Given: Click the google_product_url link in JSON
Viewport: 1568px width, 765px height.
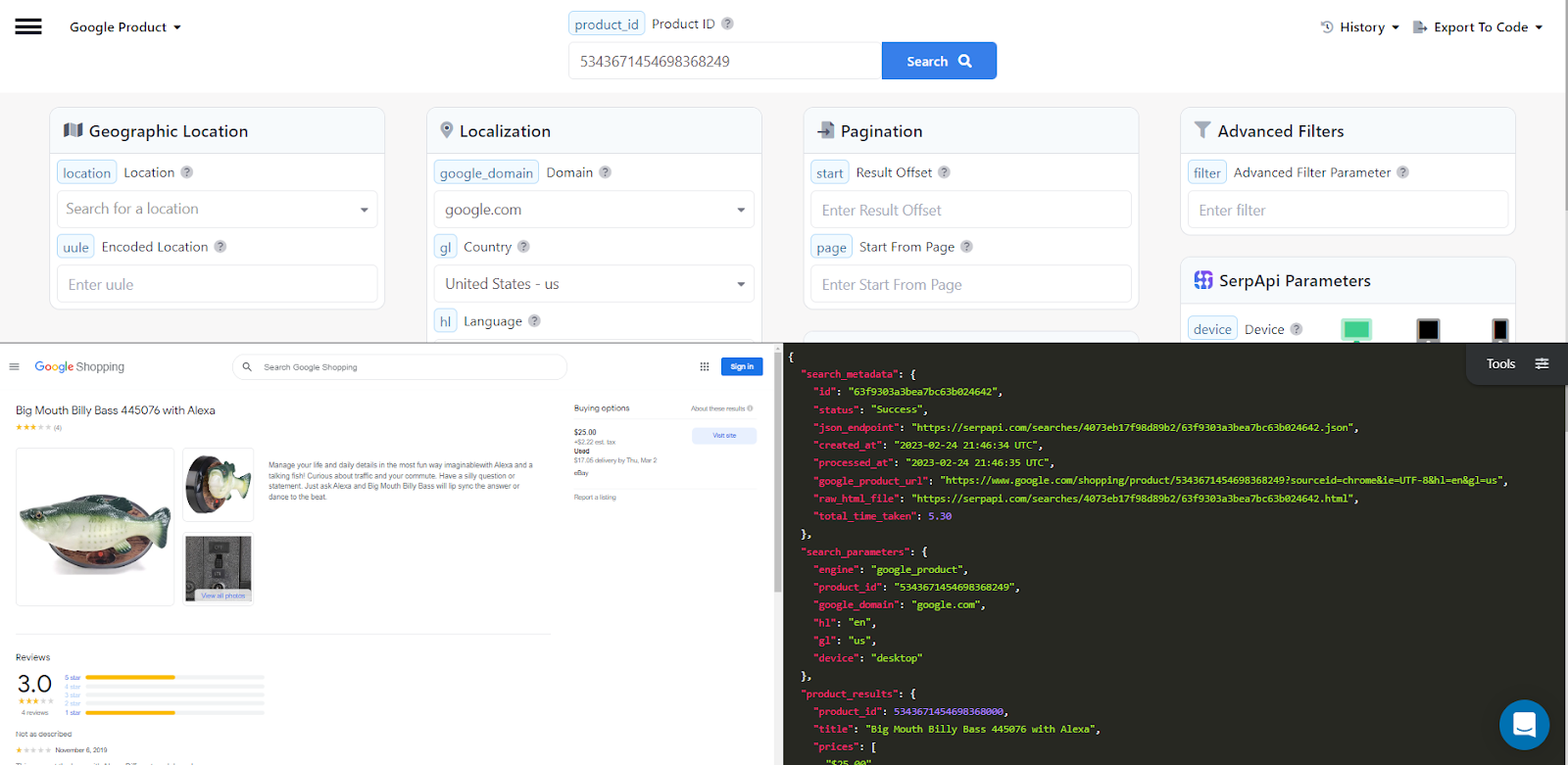Looking at the screenshot, I should 1222,480.
